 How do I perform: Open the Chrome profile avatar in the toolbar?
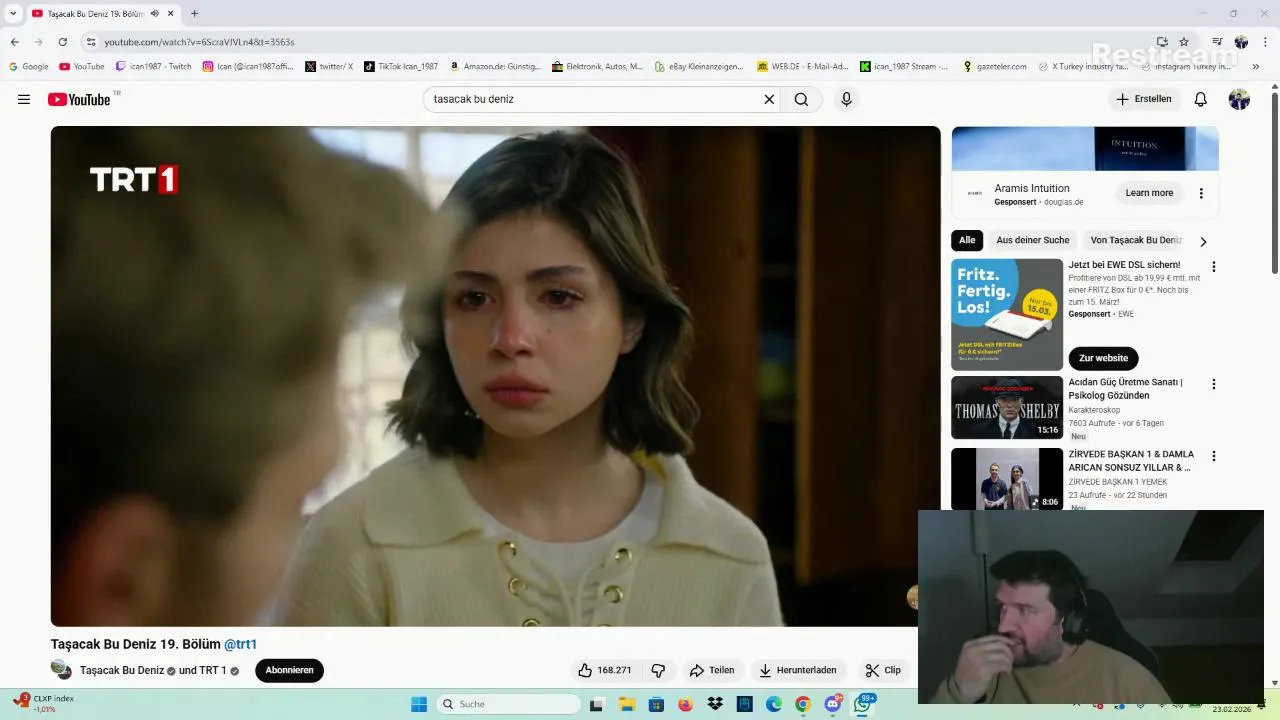(1241, 42)
